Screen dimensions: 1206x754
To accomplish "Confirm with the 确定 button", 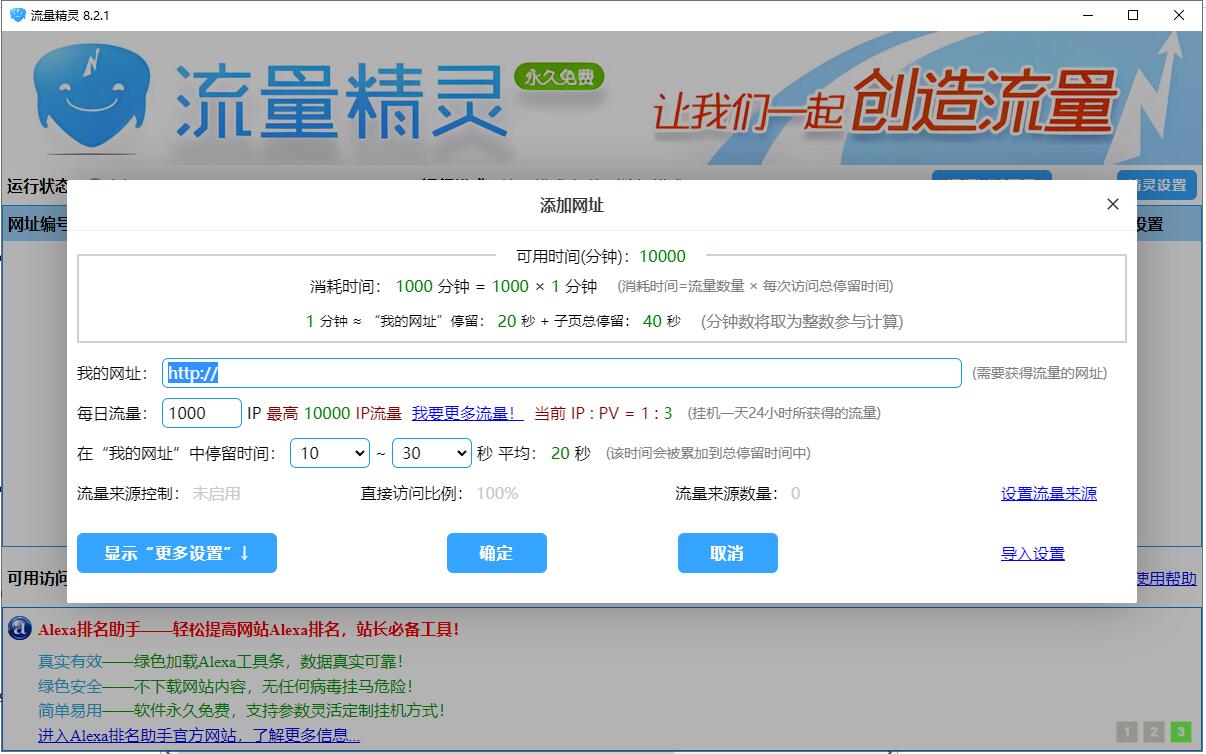I will (x=497, y=553).
